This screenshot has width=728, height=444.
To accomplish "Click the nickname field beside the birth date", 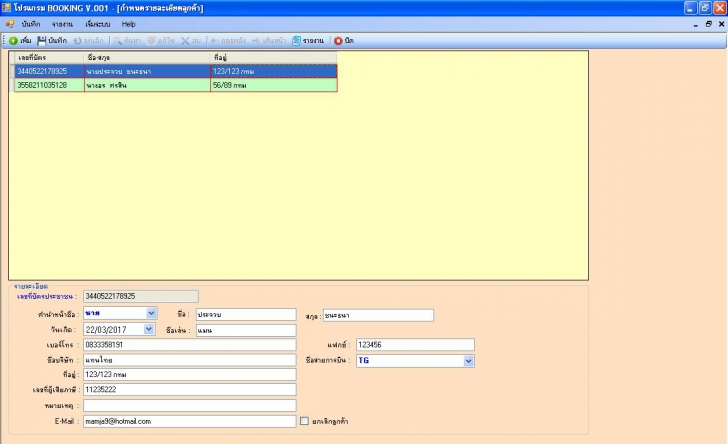I will tap(246, 330).
